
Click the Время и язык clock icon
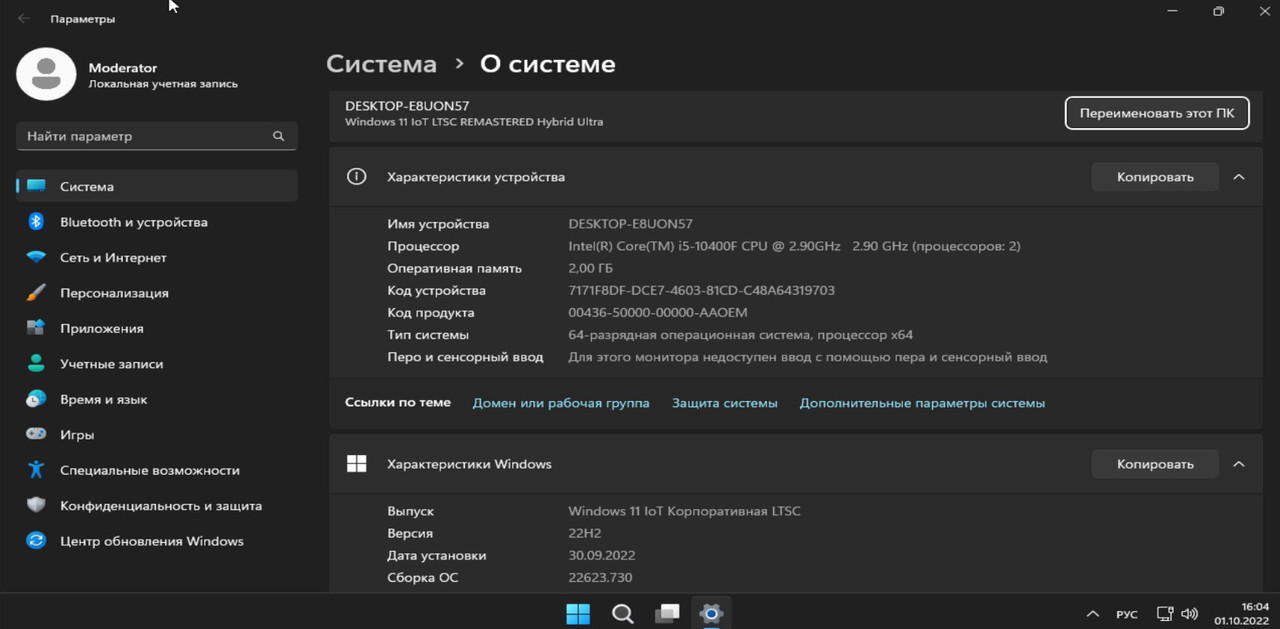click(x=36, y=399)
